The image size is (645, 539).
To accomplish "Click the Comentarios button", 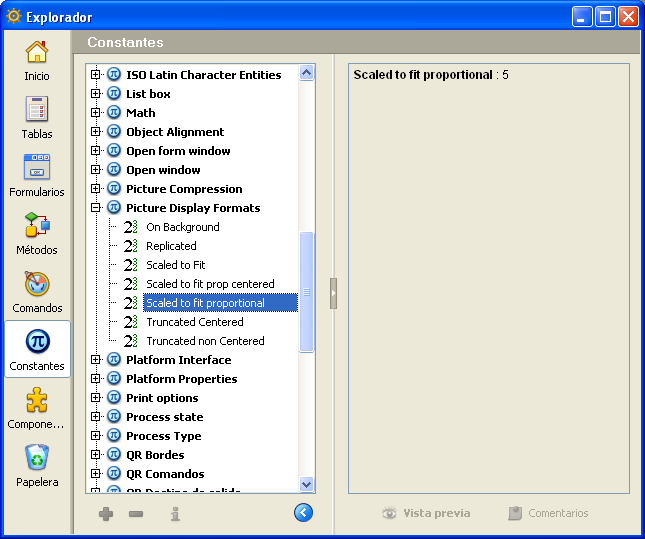I will point(548,513).
